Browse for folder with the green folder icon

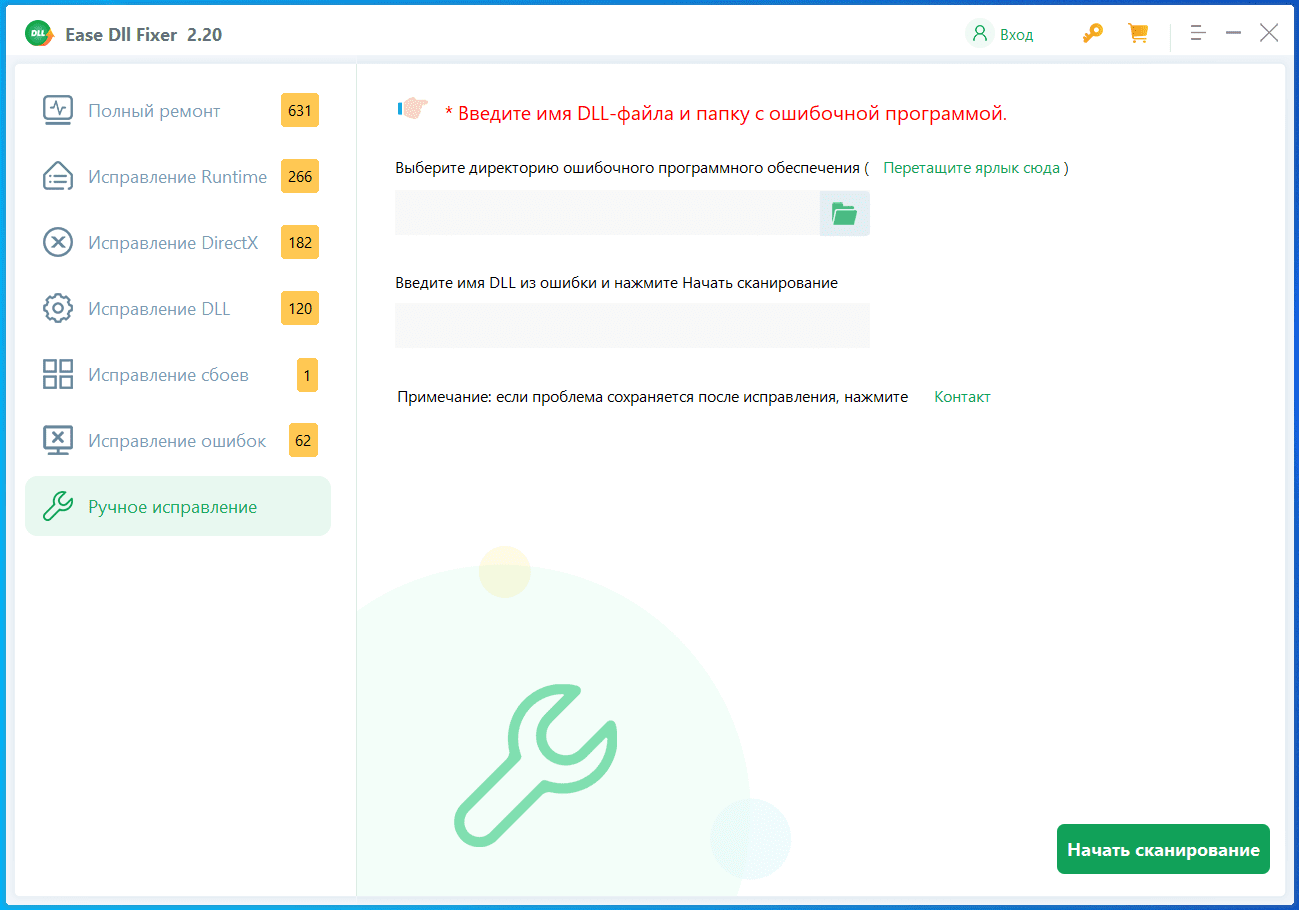845,213
